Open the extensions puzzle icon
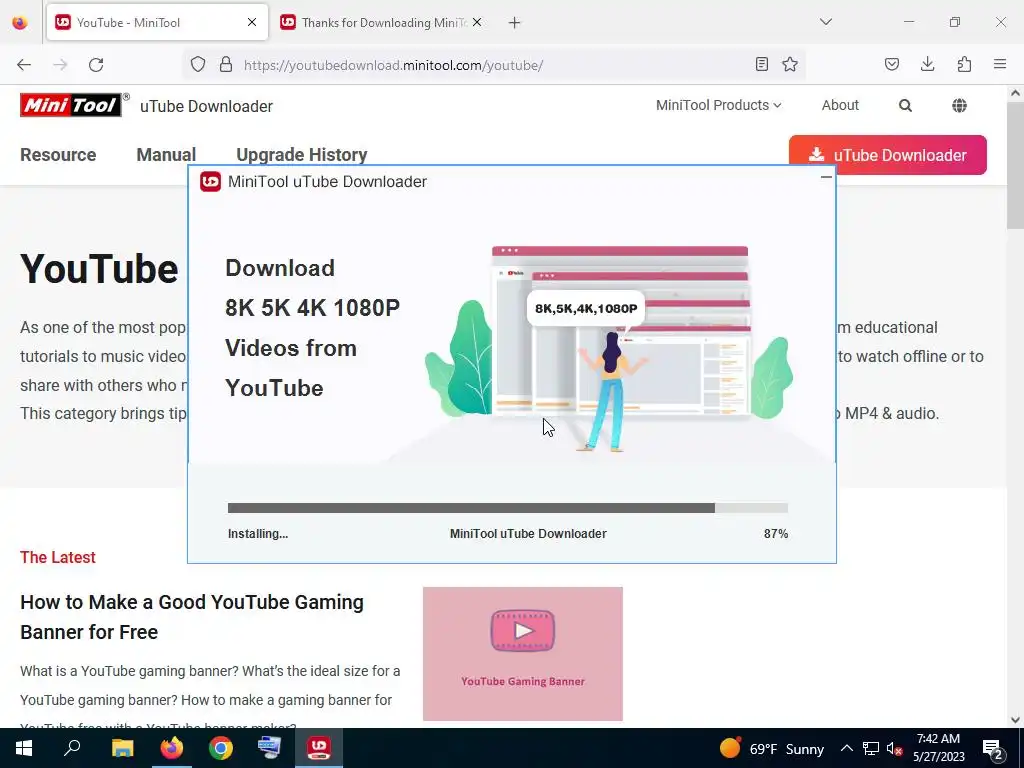1024x768 pixels. coord(964,65)
